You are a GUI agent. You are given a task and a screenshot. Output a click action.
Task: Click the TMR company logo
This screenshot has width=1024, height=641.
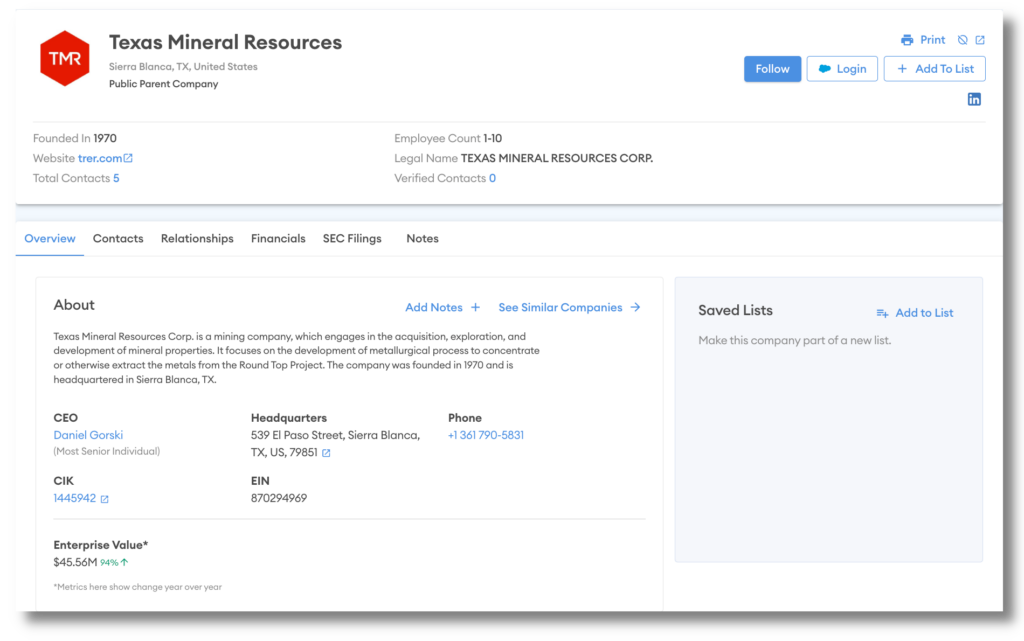tap(65, 59)
